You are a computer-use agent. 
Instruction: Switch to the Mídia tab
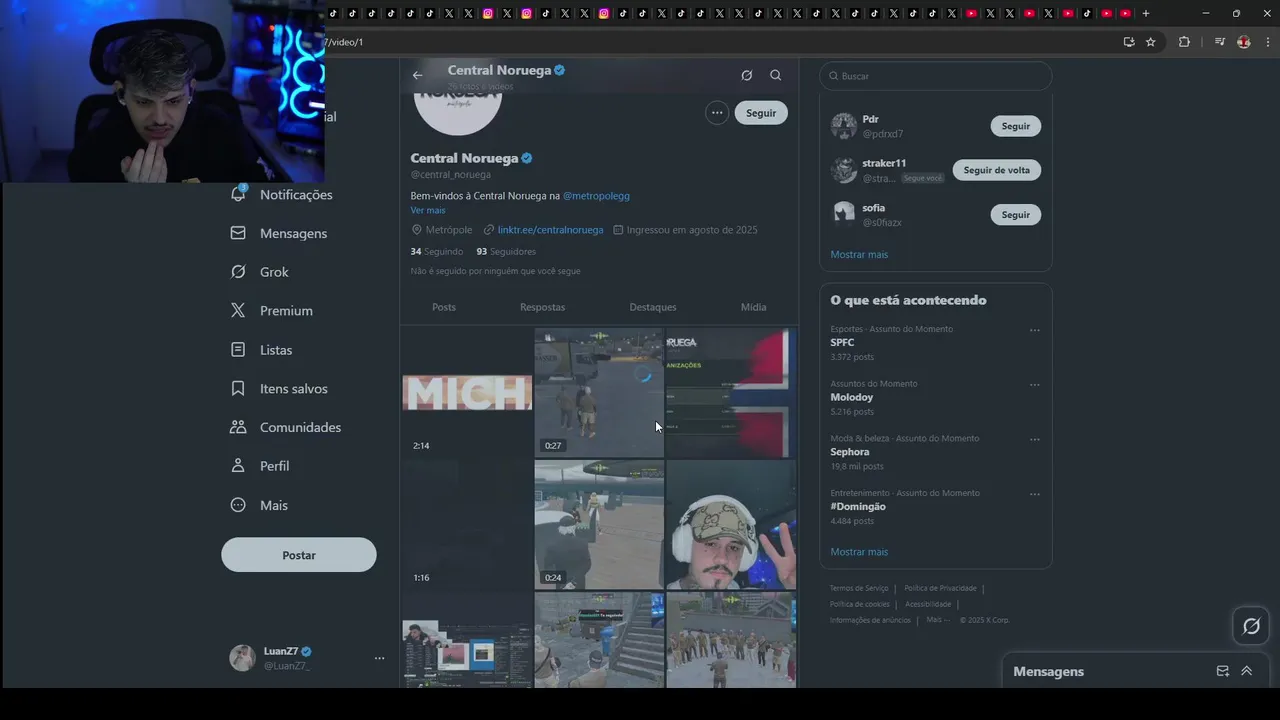pyautogui.click(x=753, y=307)
